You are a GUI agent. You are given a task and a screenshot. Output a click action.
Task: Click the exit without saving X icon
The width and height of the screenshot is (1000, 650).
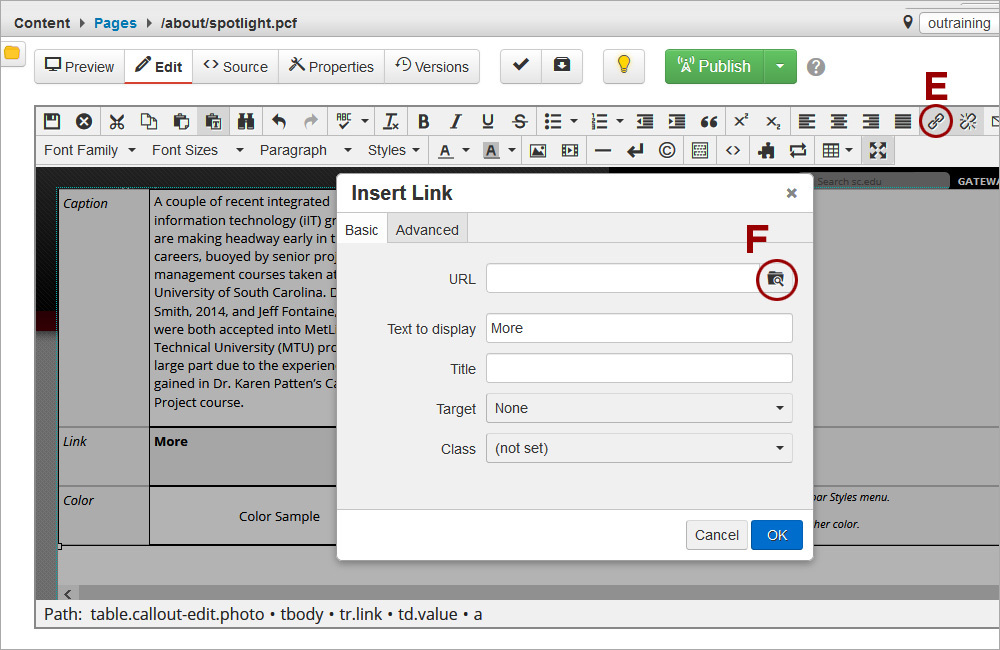(x=84, y=121)
